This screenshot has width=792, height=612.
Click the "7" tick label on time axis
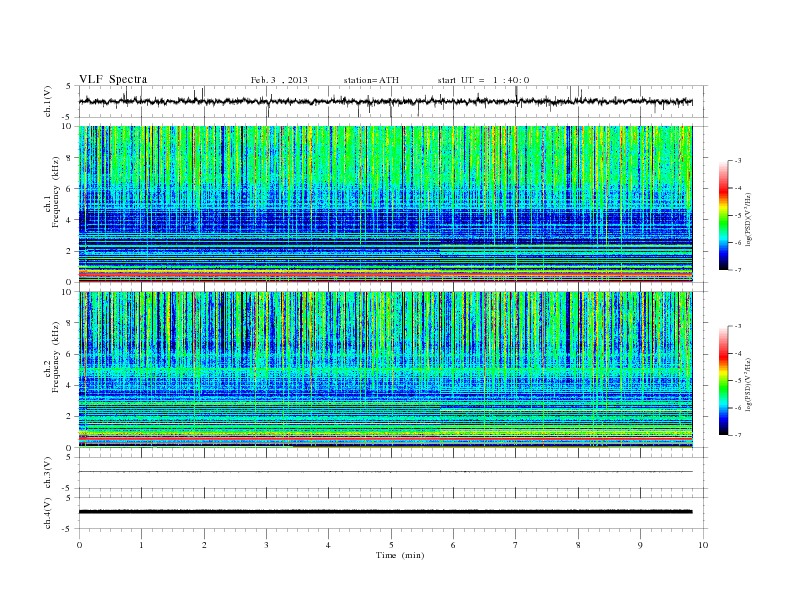point(516,545)
